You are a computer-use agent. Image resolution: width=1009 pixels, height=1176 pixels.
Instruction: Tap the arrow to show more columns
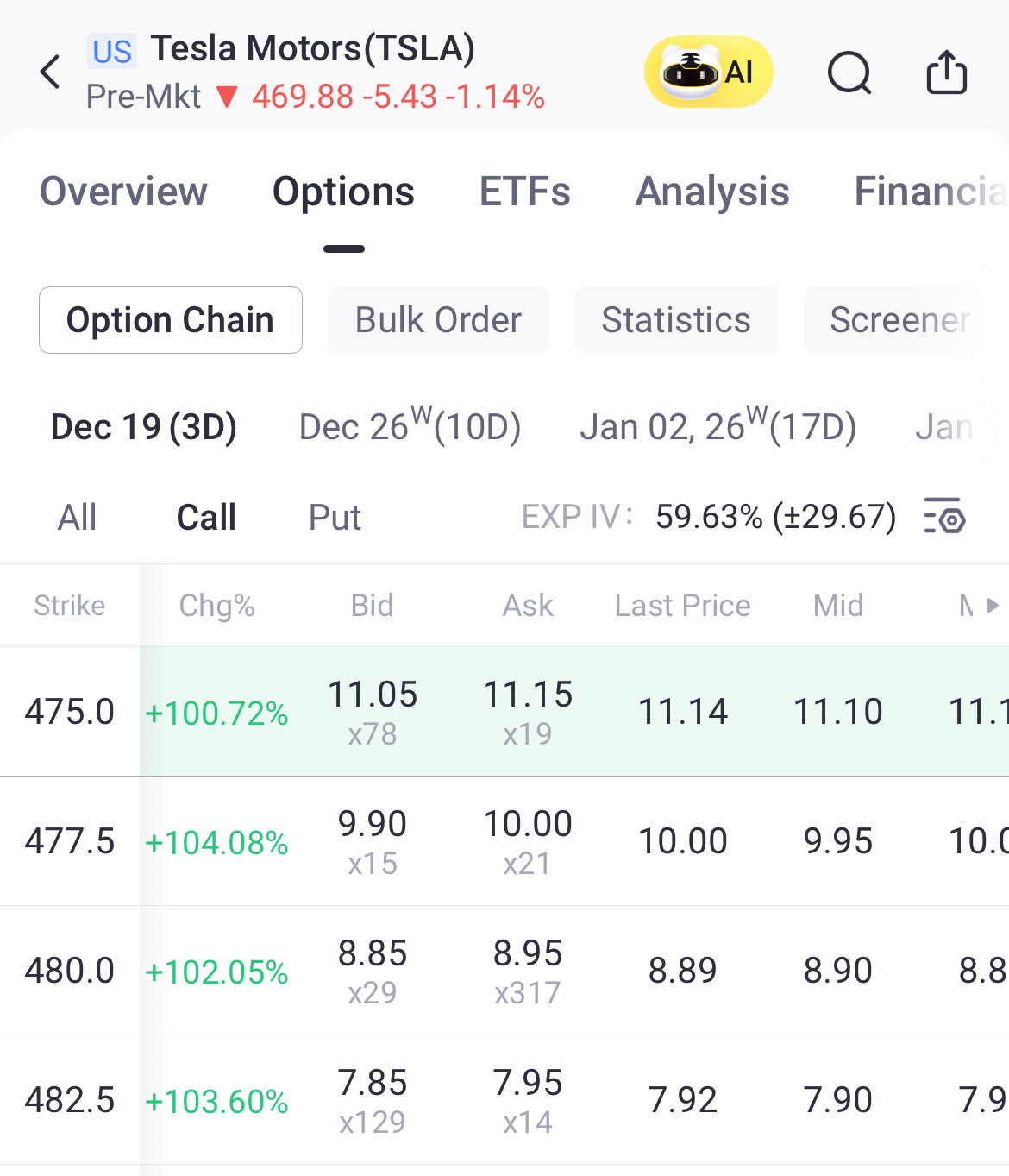click(992, 606)
